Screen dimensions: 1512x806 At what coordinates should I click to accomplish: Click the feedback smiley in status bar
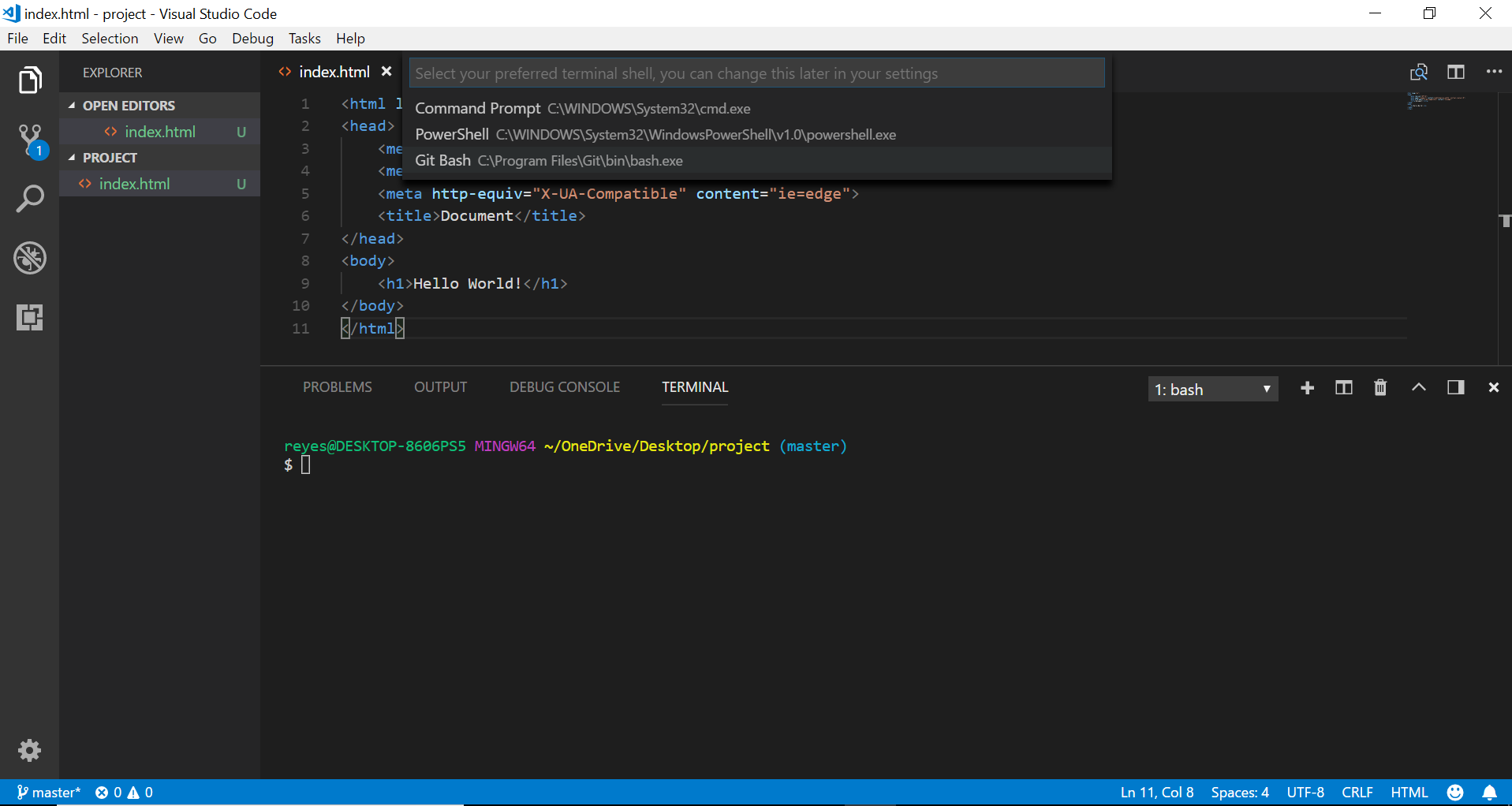point(1455,793)
